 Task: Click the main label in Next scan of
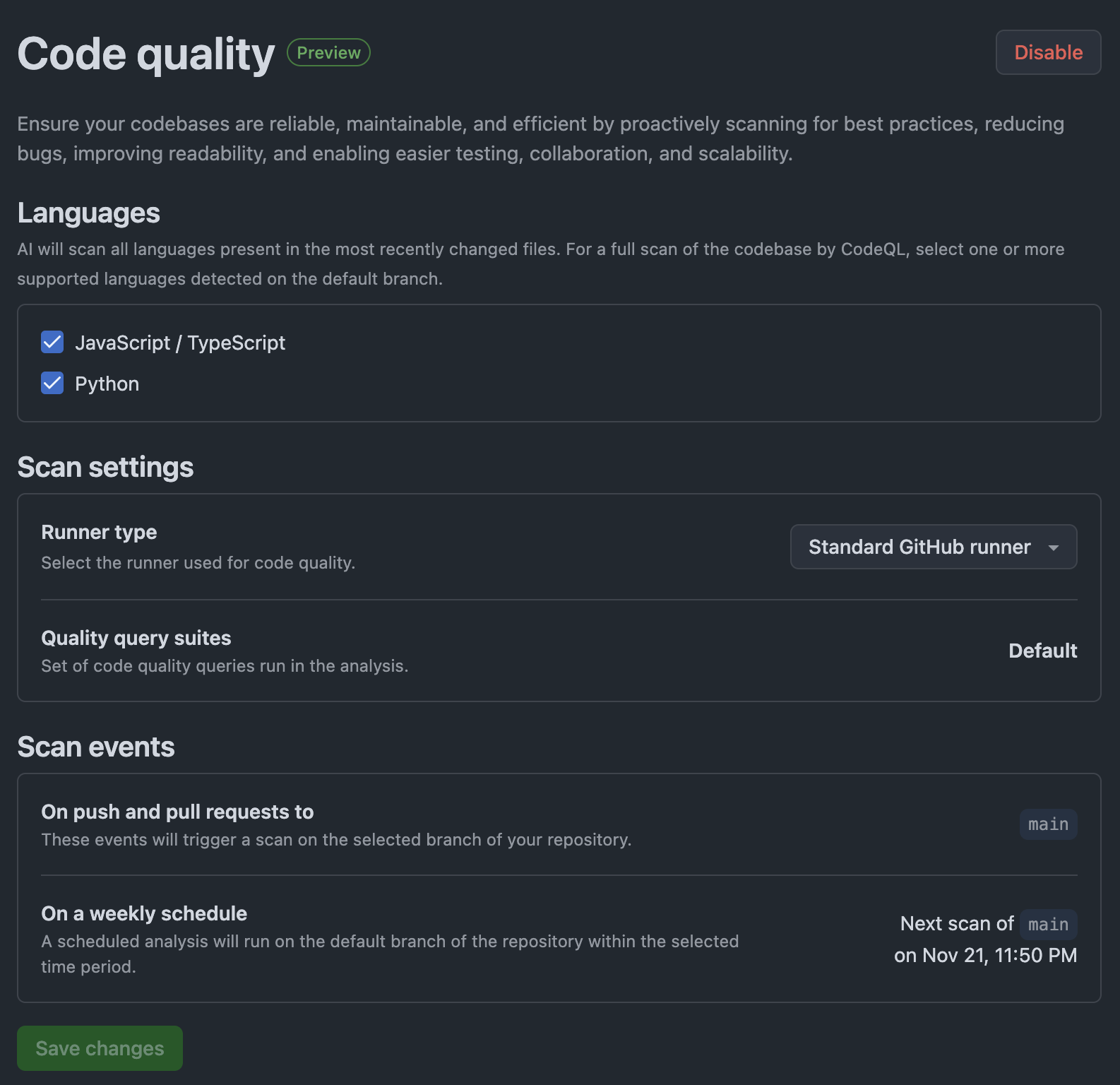1048,925
